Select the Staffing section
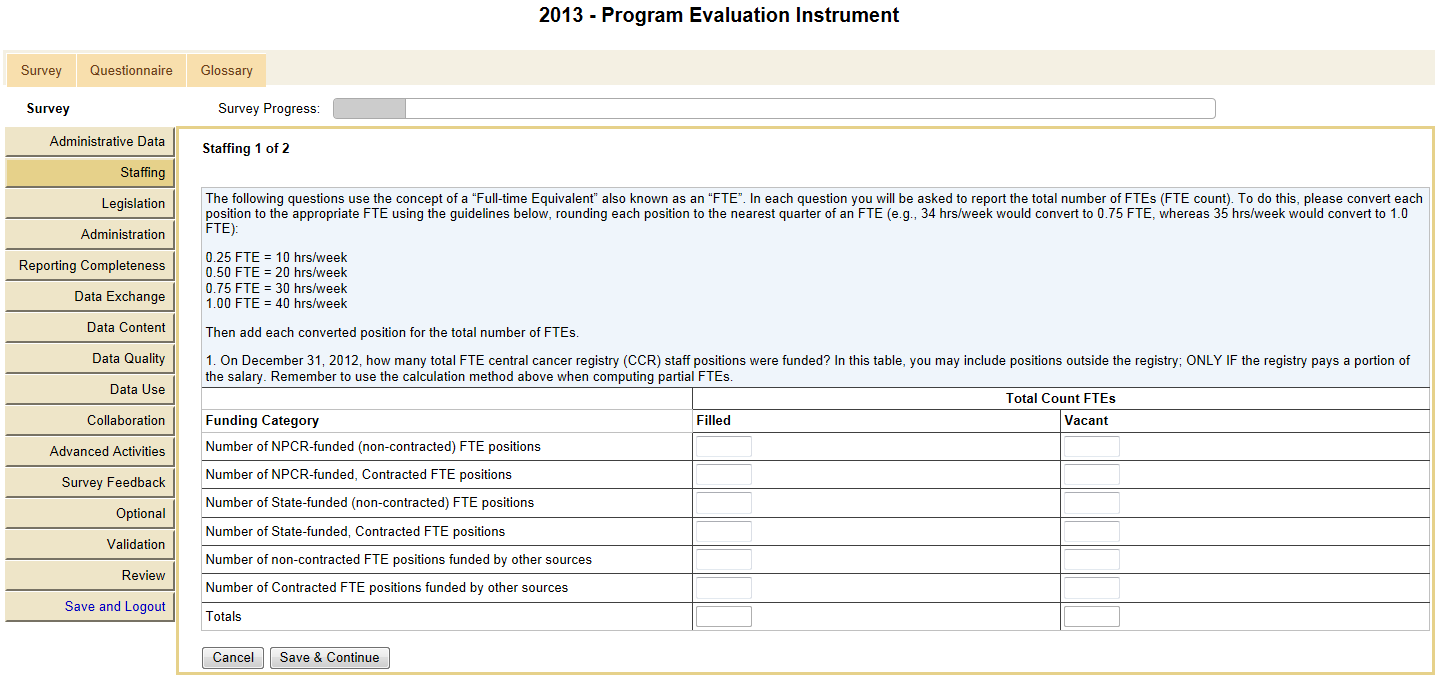This screenshot has height=686, width=1440. click(89, 173)
